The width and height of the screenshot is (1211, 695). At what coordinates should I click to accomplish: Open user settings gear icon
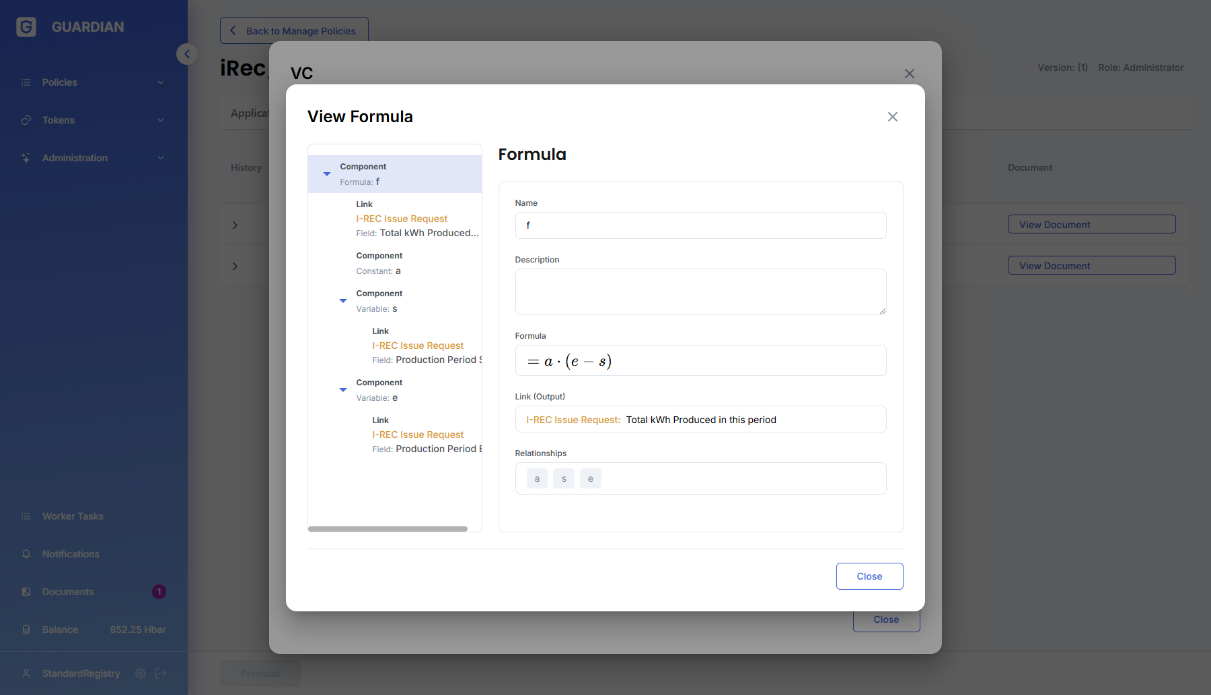[x=141, y=673]
